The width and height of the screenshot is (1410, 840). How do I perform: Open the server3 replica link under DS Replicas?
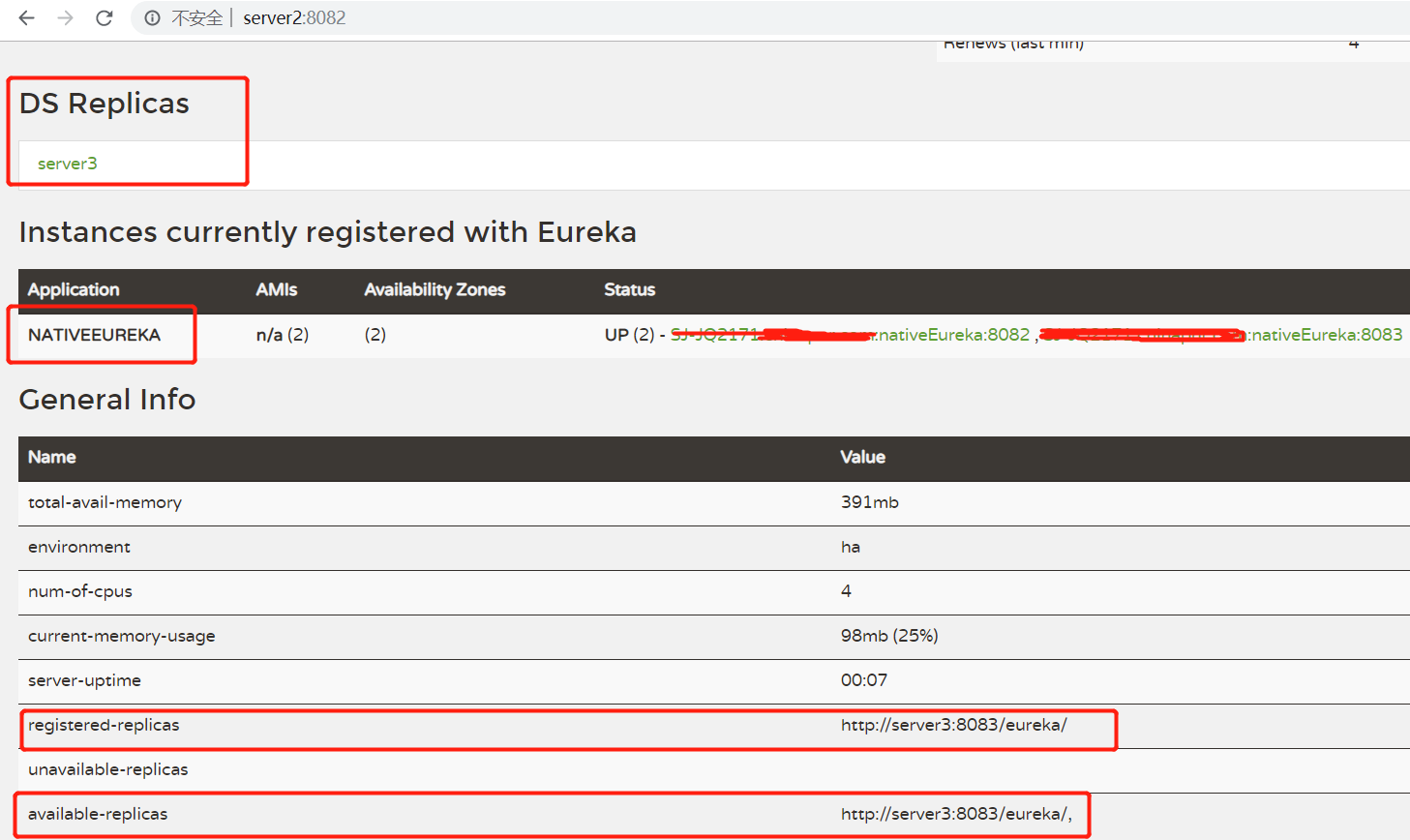click(x=67, y=164)
